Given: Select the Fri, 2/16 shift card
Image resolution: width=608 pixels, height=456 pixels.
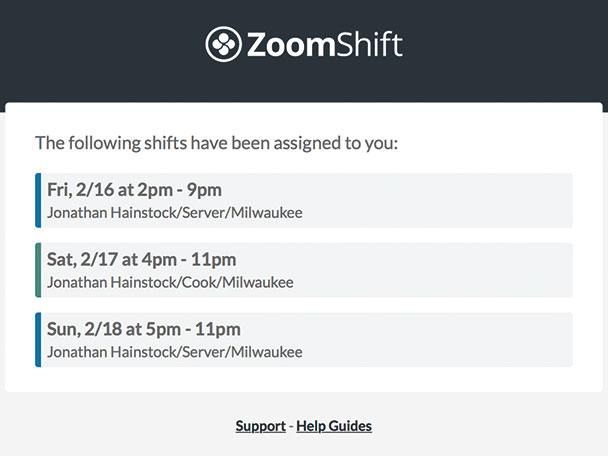Looking at the screenshot, I should 304,200.
